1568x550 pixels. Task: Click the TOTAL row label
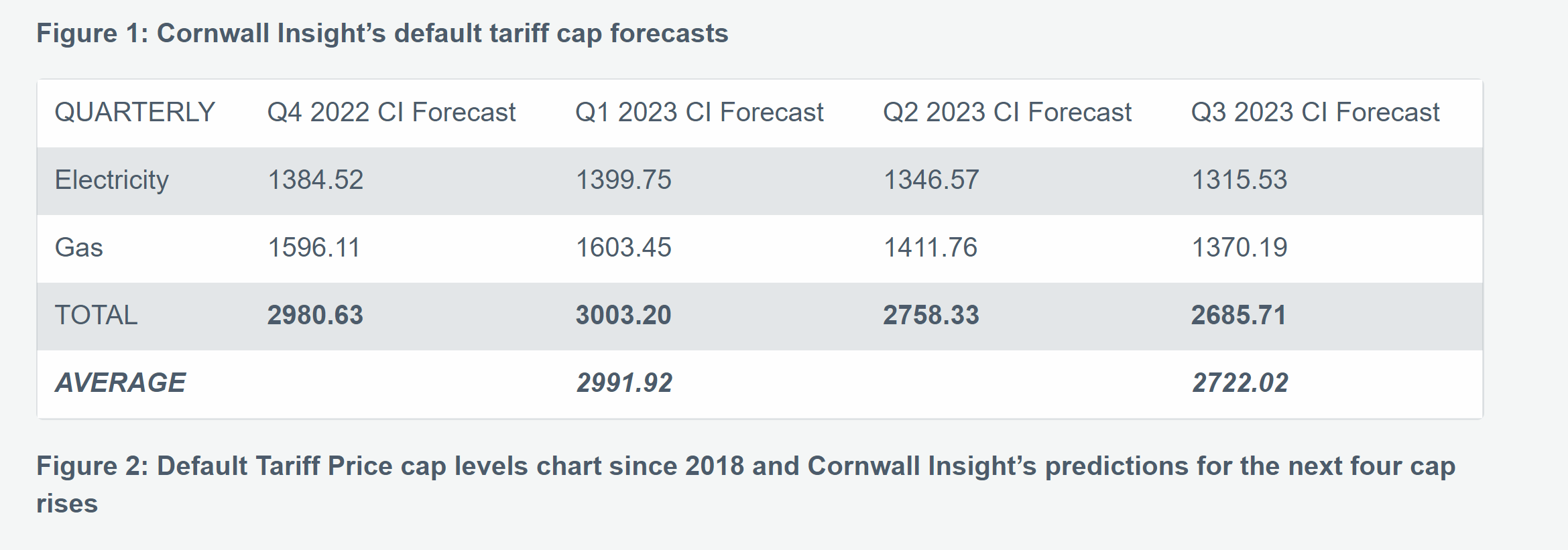96,316
